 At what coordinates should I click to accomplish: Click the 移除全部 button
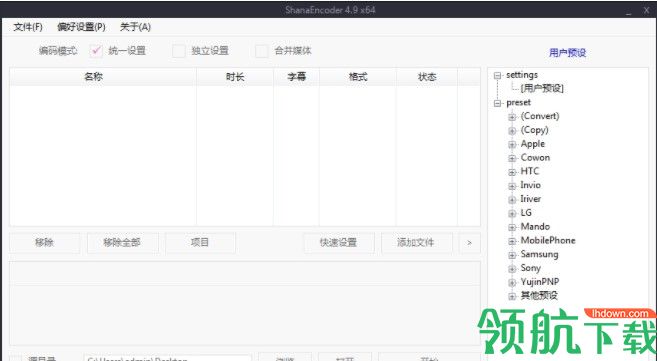coord(122,242)
